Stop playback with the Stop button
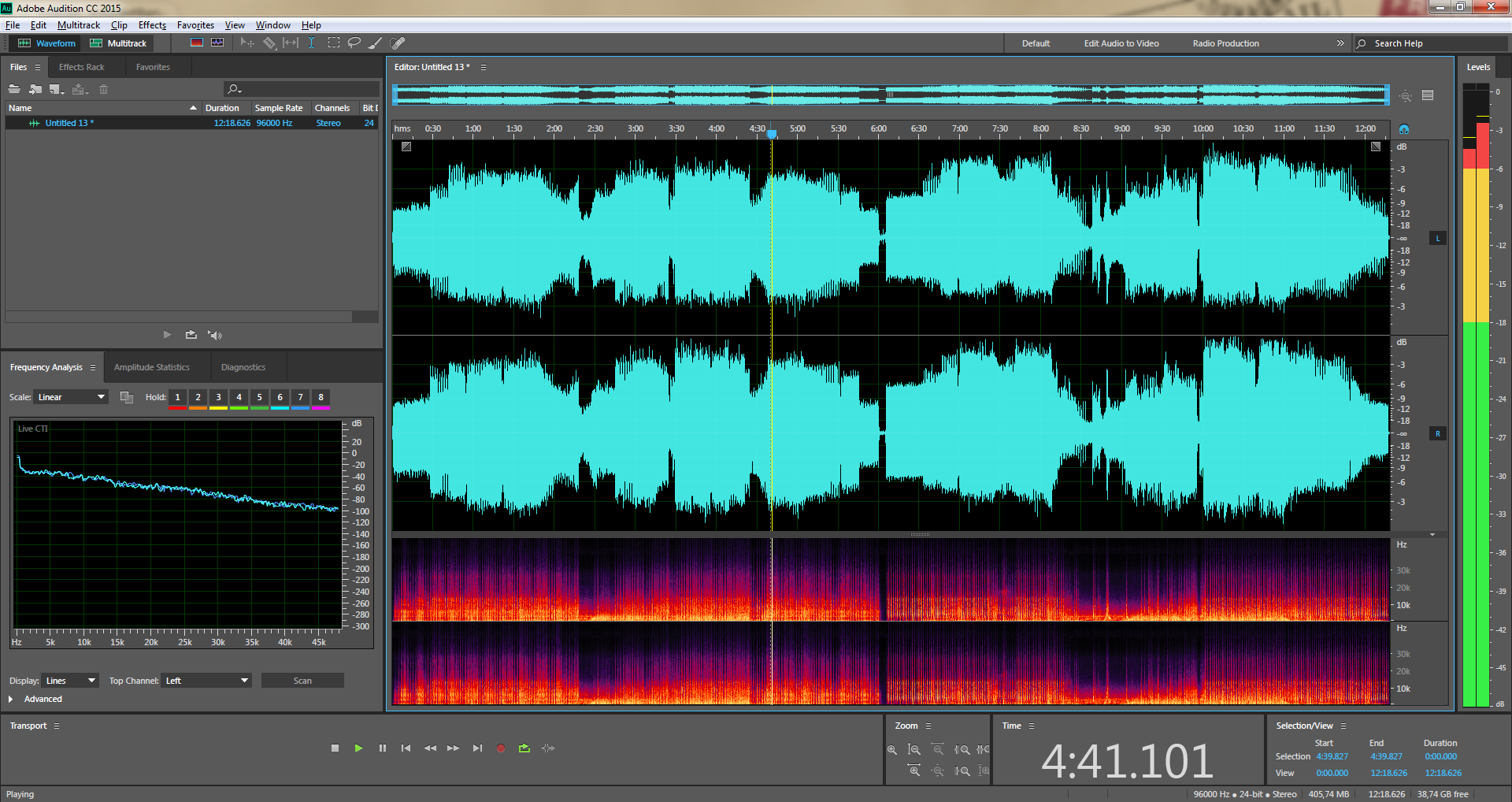The height and width of the screenshot is (802, 1512). [x=335, y=748]
